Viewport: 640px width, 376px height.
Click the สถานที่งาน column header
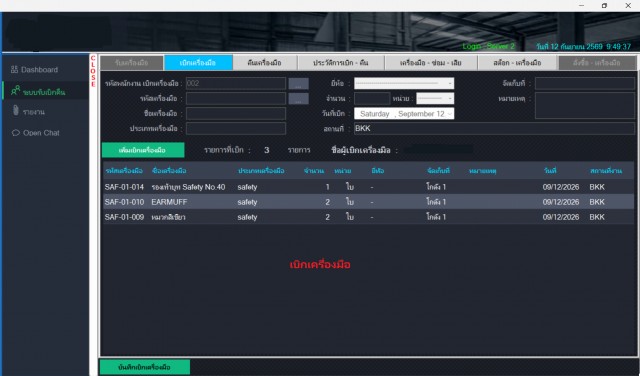point(606,171)
